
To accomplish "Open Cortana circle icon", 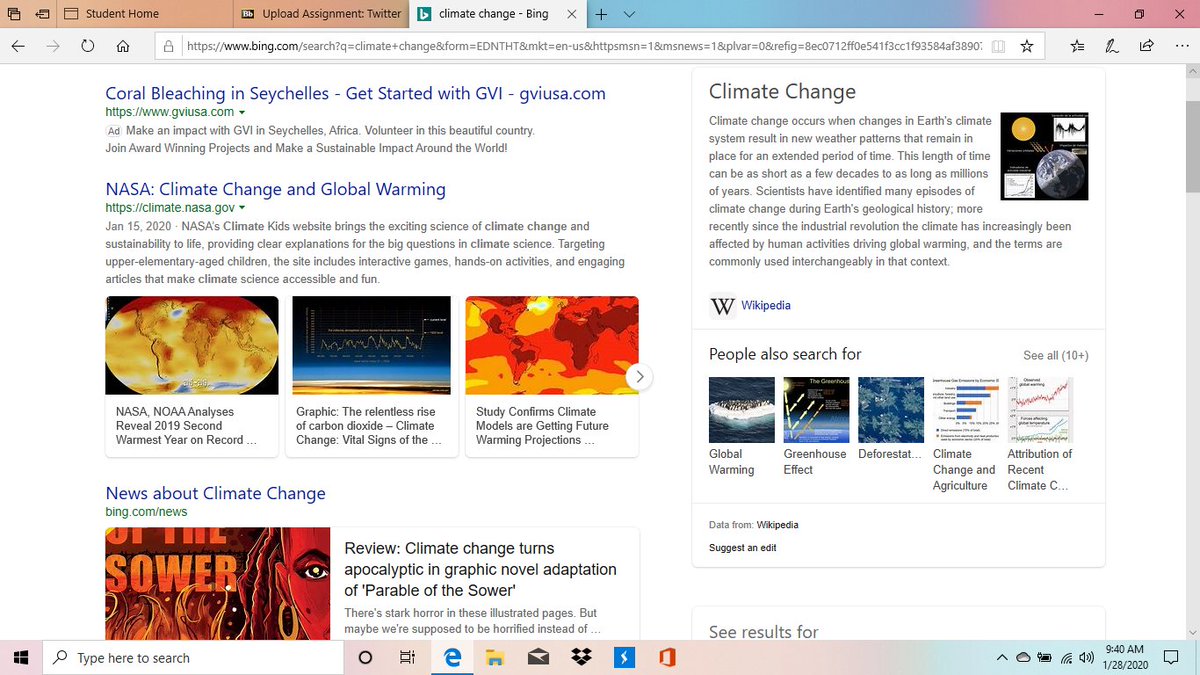I will tap(365, 657).
